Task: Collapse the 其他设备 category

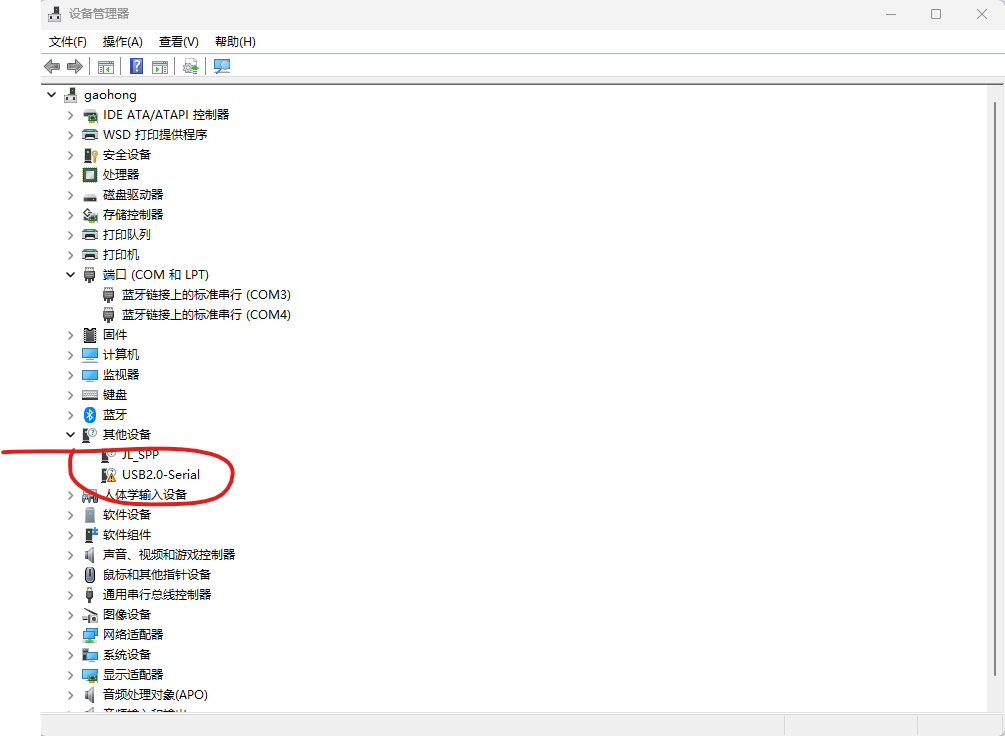Action: 69,434
